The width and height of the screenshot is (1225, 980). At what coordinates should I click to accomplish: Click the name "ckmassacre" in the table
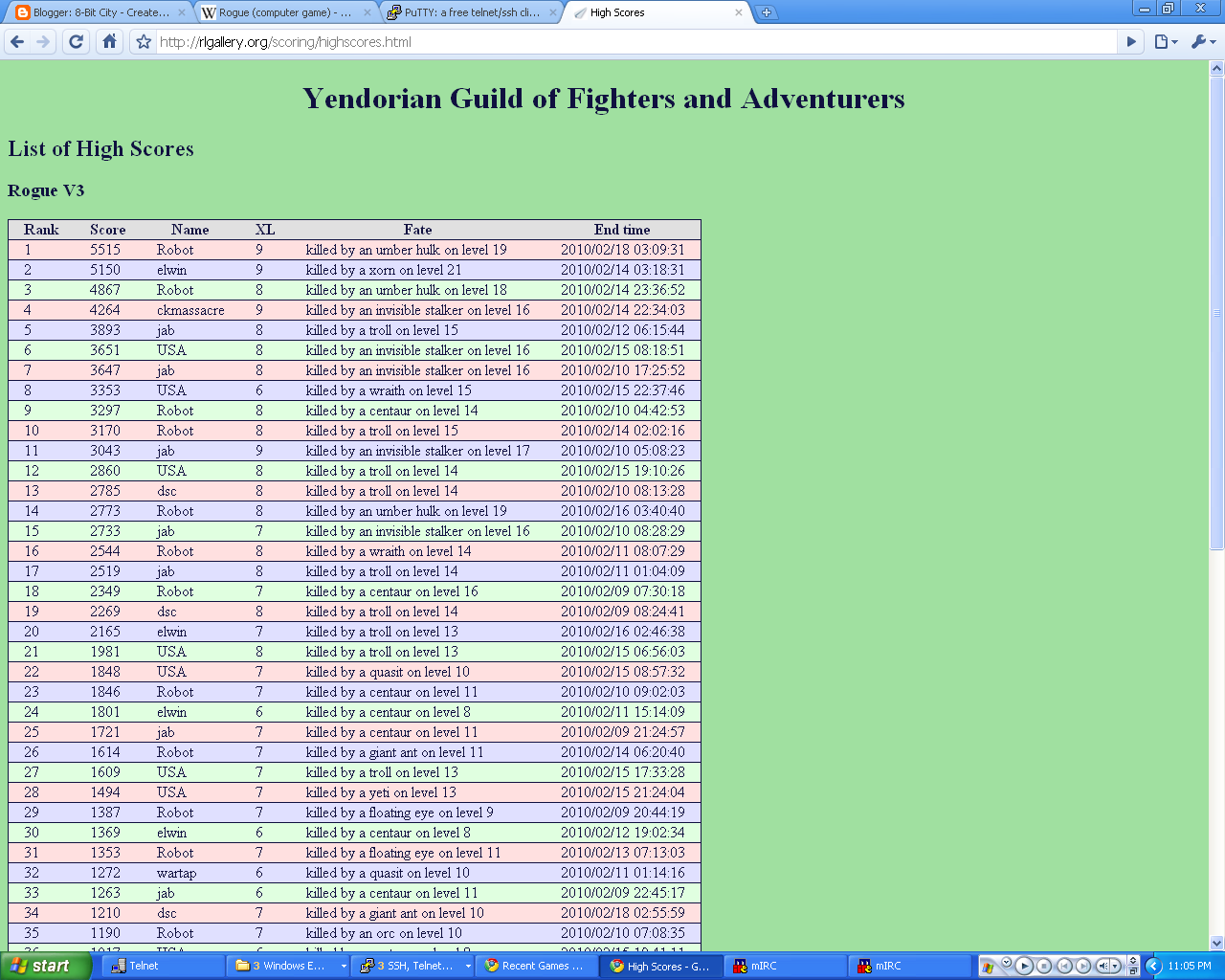(190, 310)
